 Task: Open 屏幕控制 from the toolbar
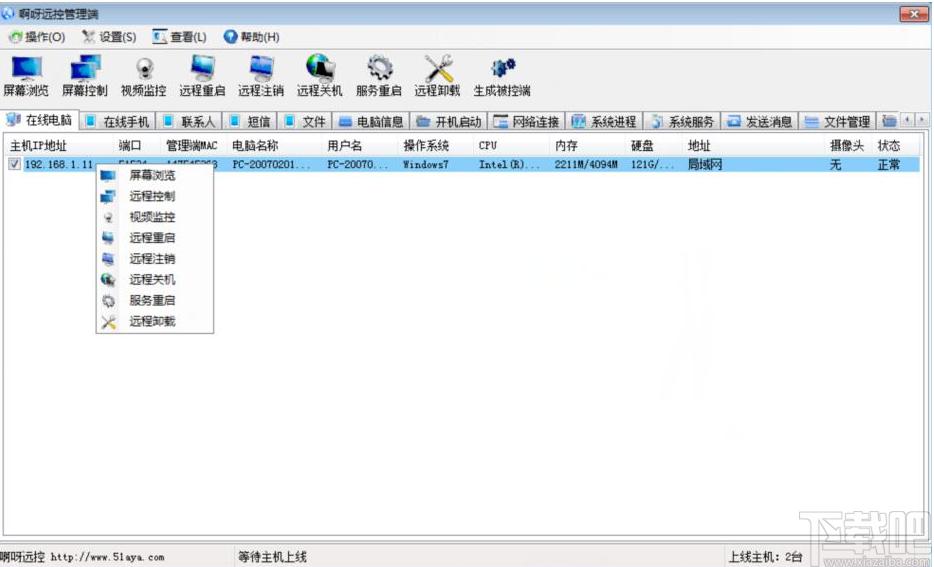pos(85,76)
